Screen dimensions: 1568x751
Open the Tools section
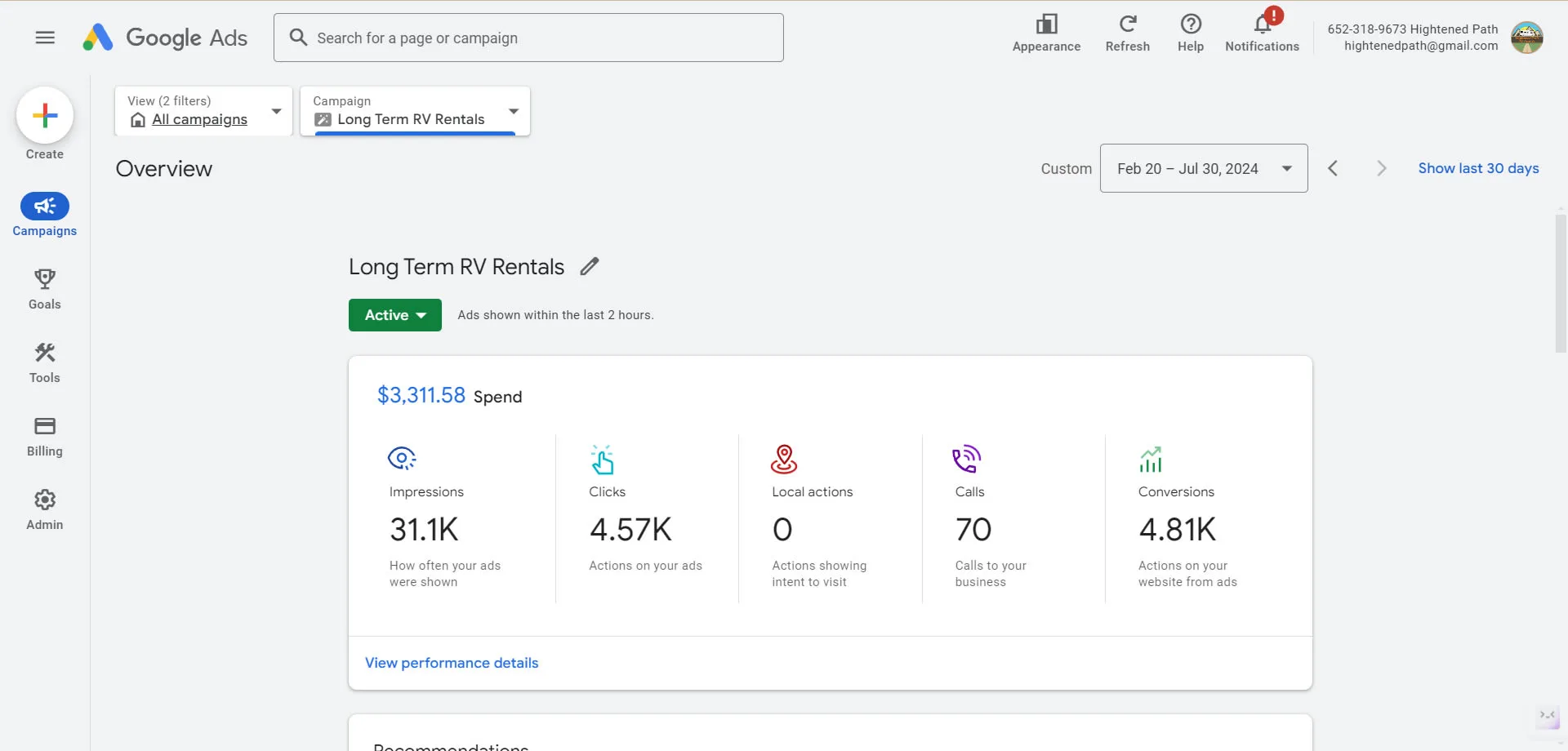(x=44, y=362)
